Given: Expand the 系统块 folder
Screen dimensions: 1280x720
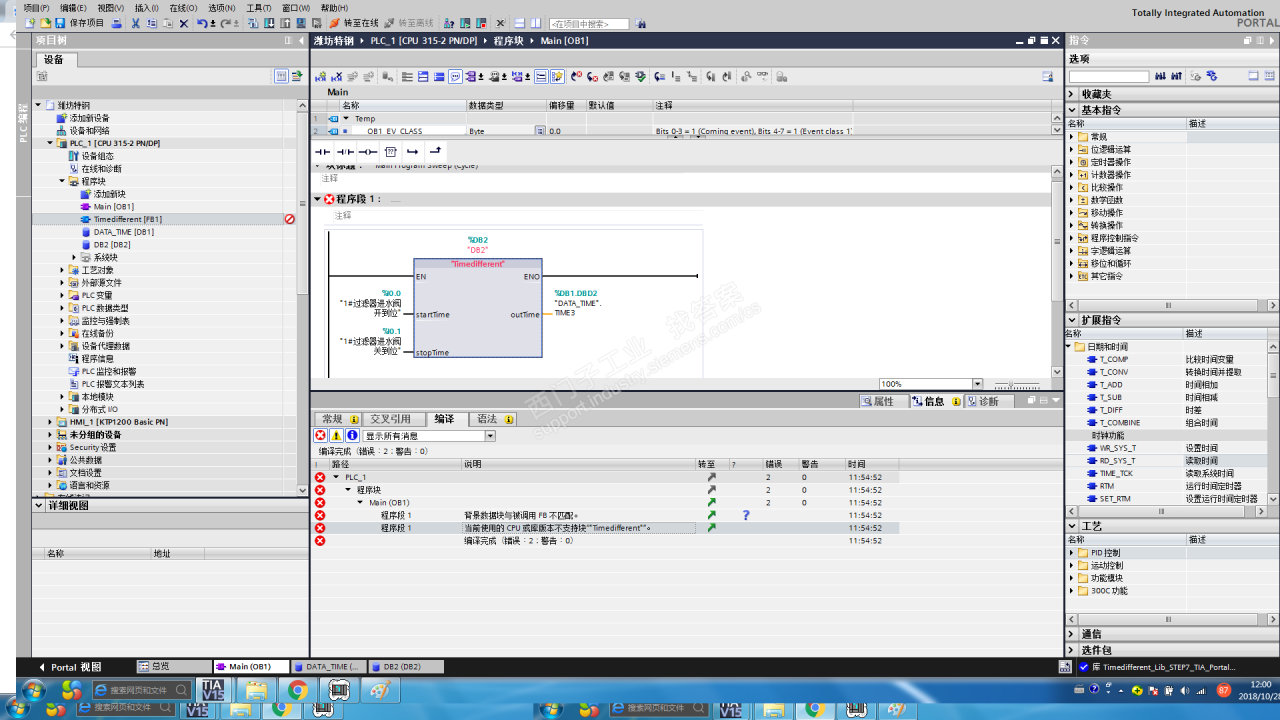Looking at the screenshot, I should (x=74, y=257).
